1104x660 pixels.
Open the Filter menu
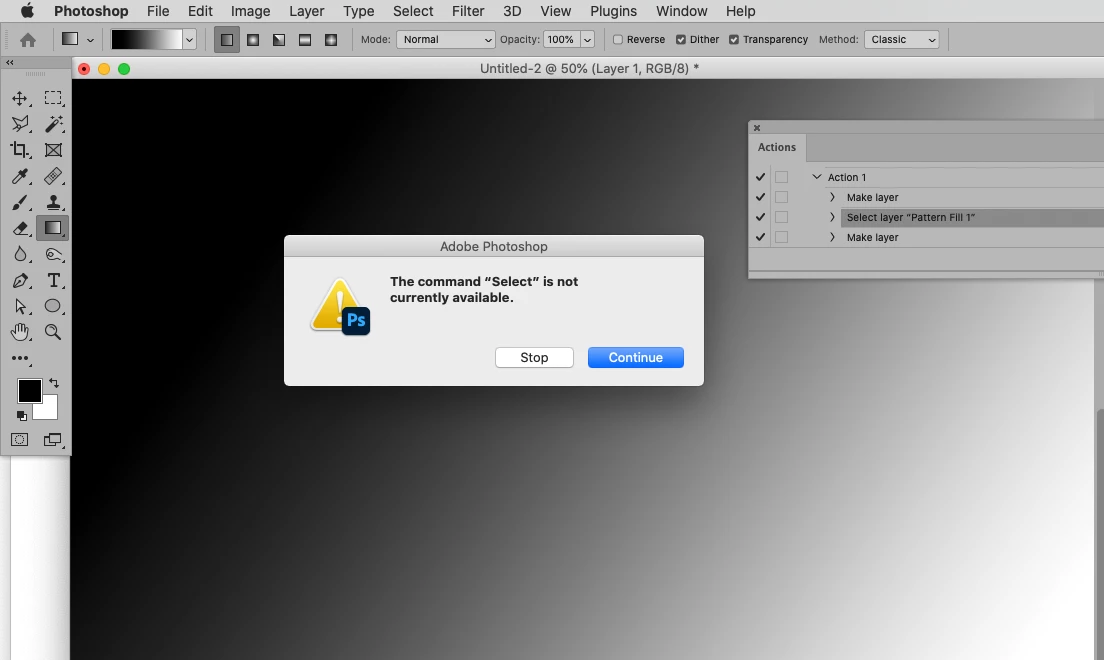468,11
